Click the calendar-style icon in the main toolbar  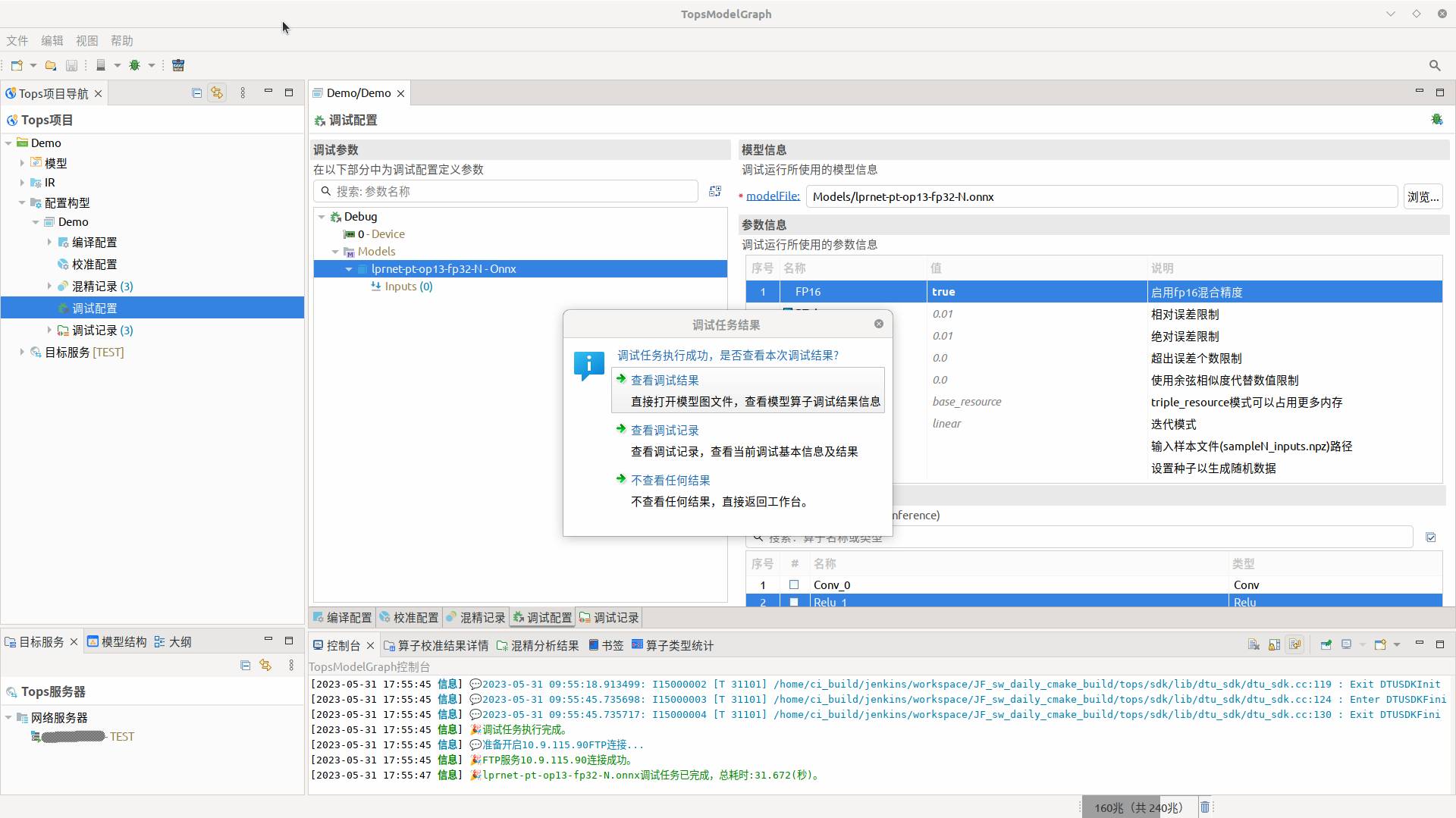(178, 65)
